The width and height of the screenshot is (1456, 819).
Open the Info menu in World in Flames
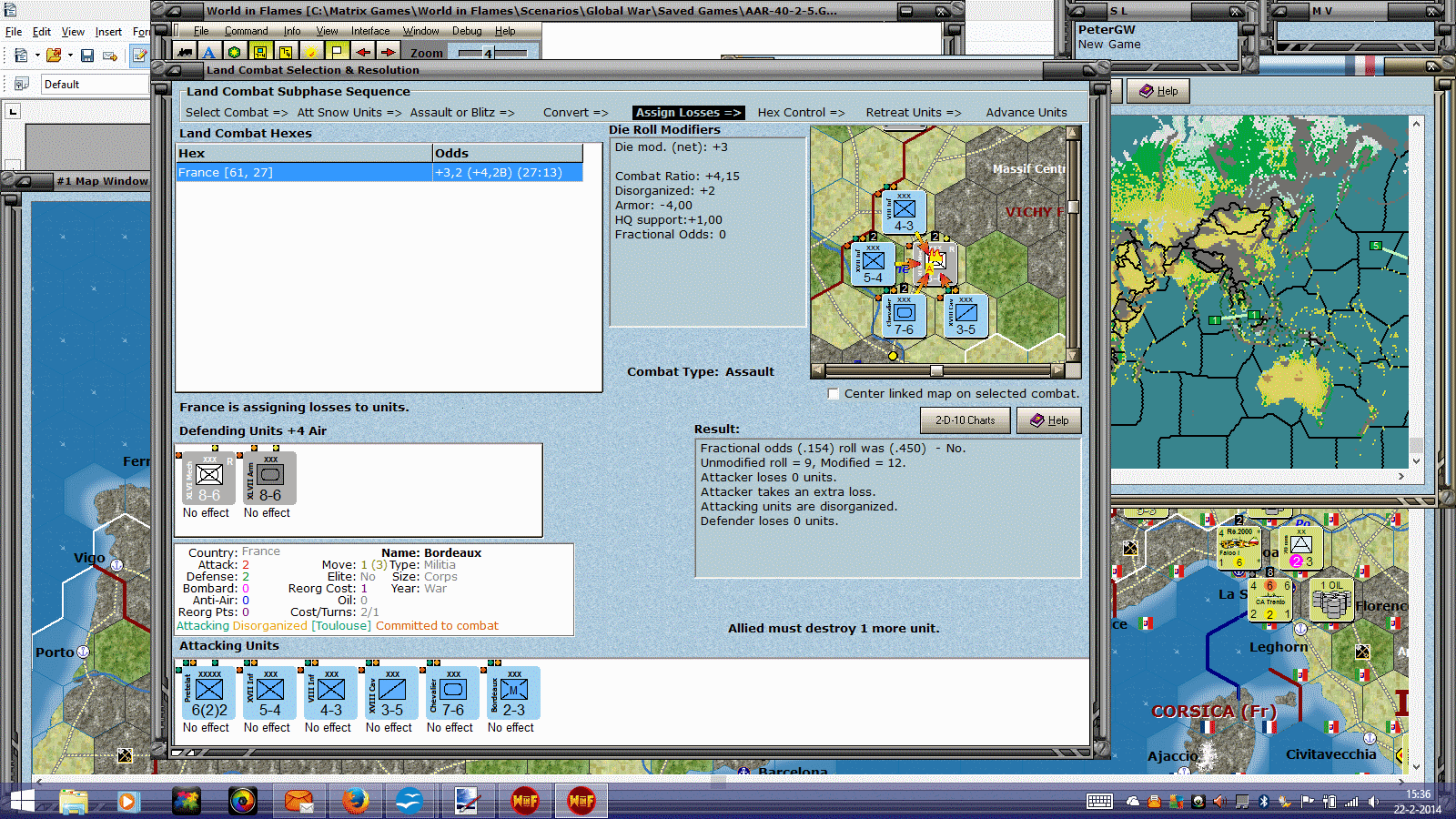(x=291, y=31)
